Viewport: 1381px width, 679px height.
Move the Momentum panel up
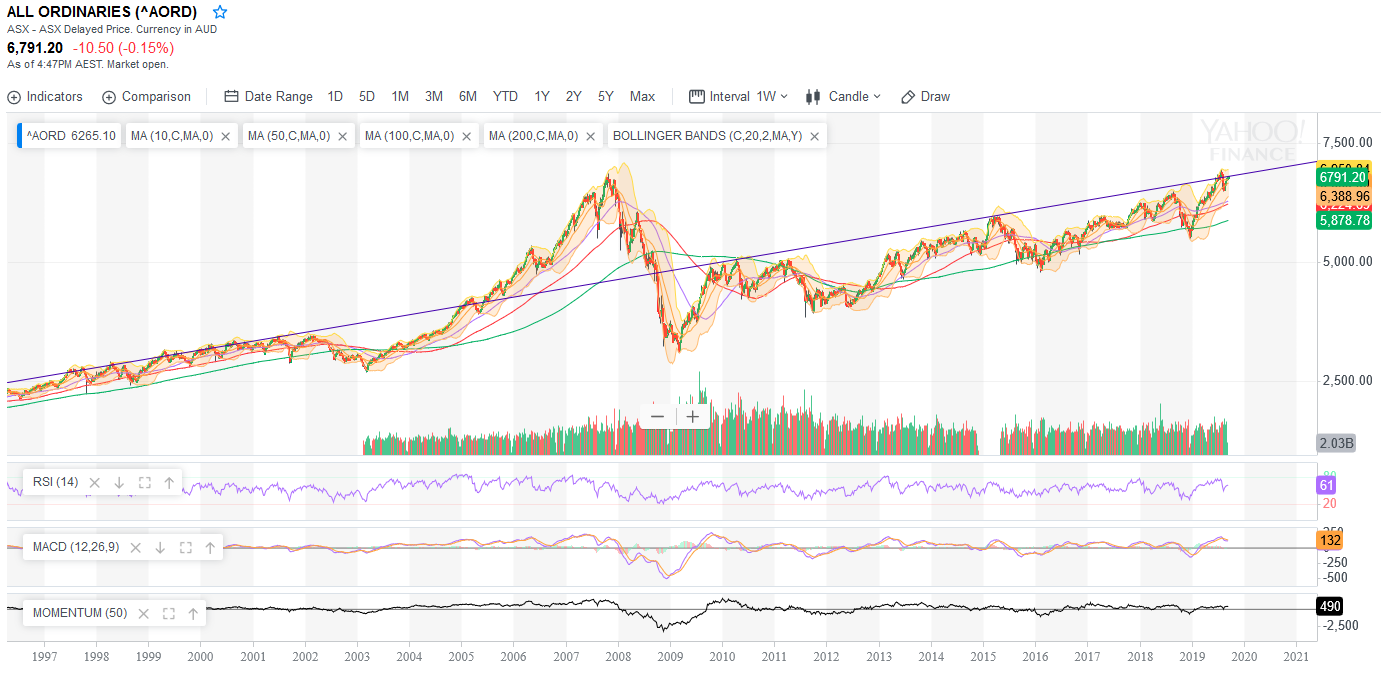[193, 613]
